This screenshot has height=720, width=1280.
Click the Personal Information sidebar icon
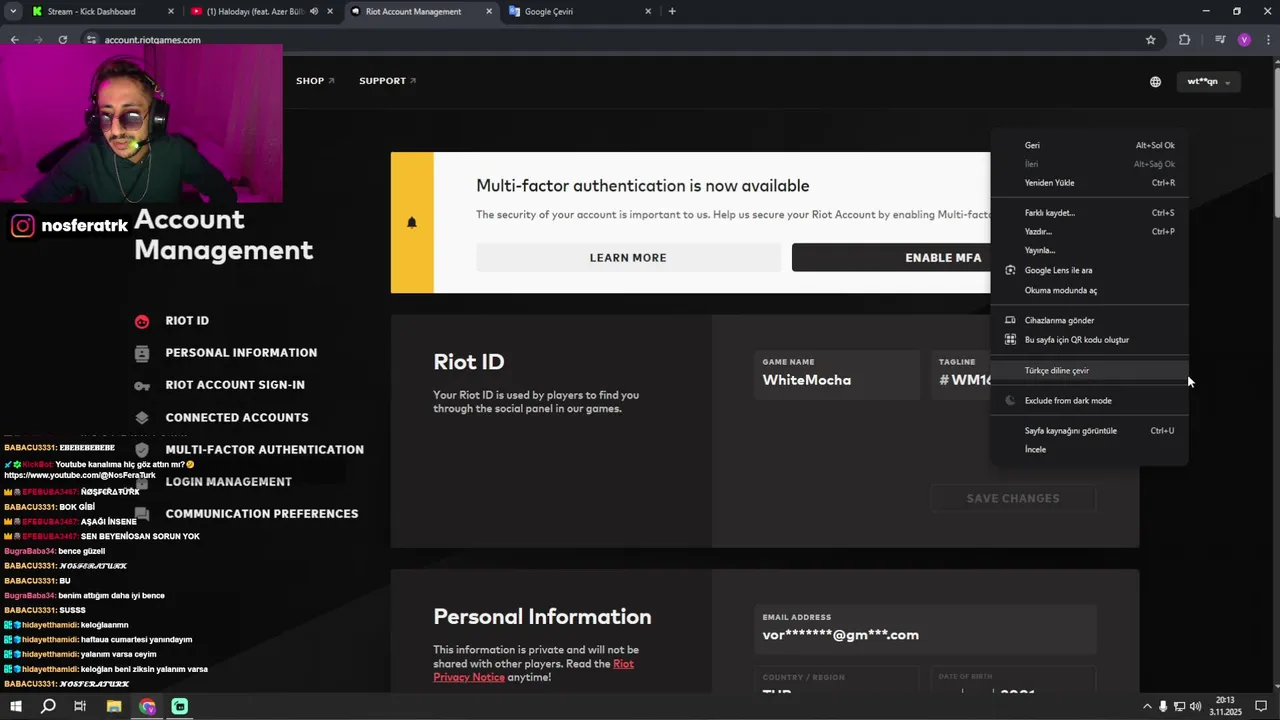point(142,353)
